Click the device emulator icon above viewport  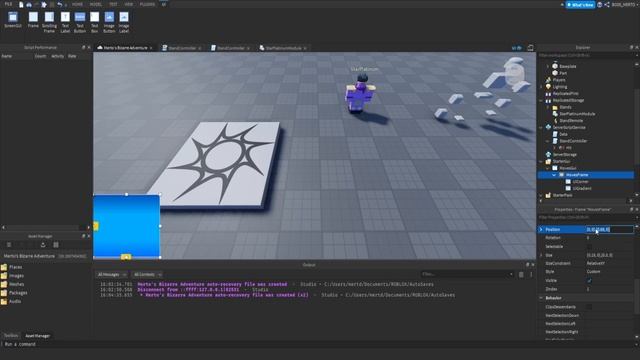(x=530, y=48)
